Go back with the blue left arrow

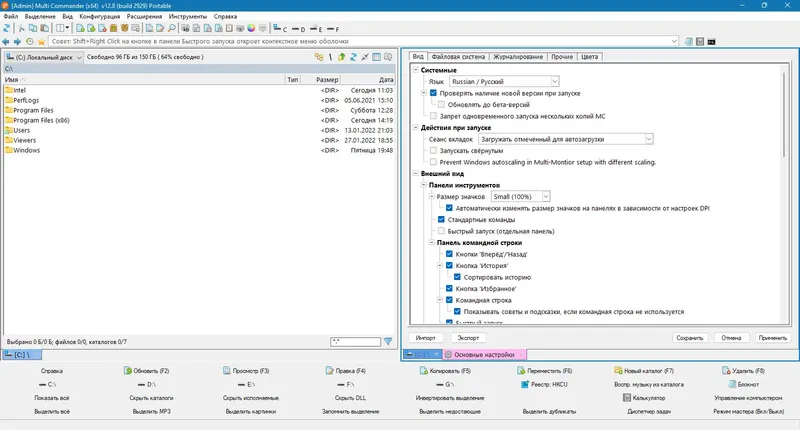point(6,41)
